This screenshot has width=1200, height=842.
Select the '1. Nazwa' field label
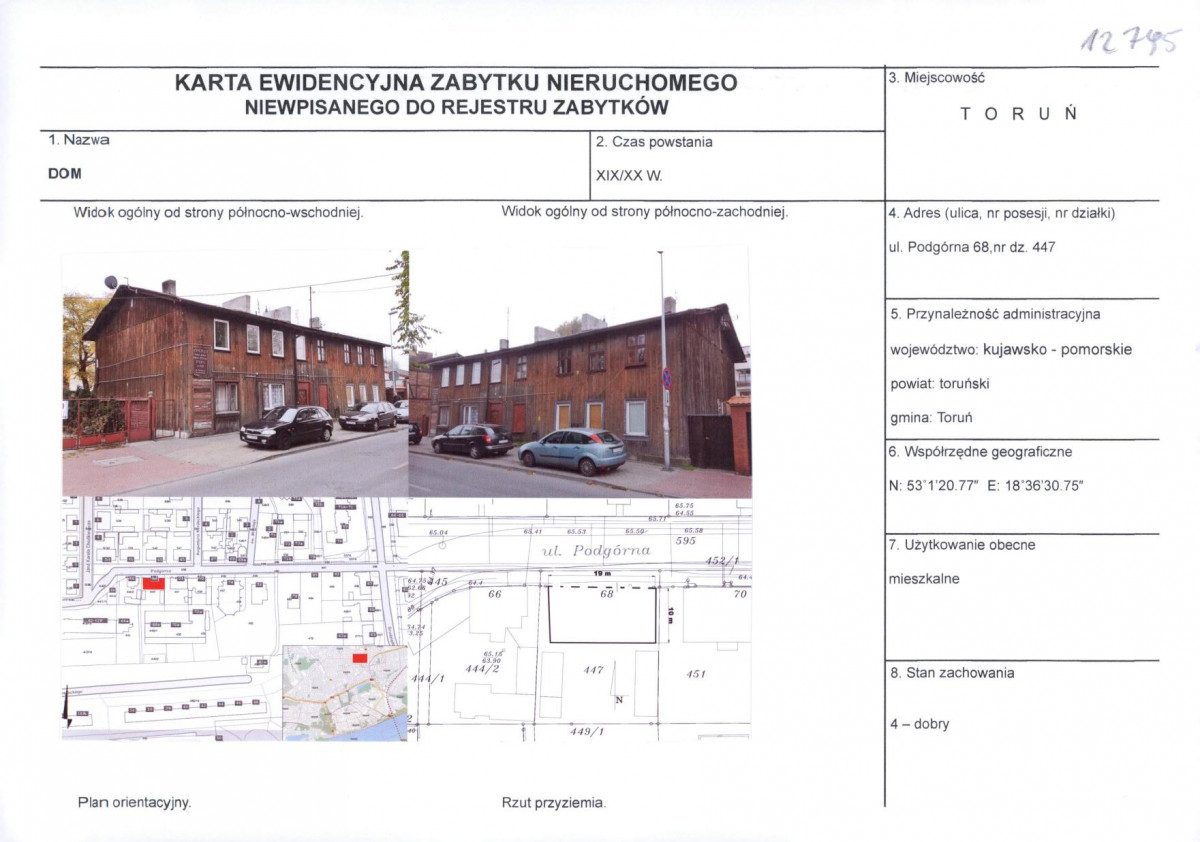pyautogui.click(x=79, y=141)
